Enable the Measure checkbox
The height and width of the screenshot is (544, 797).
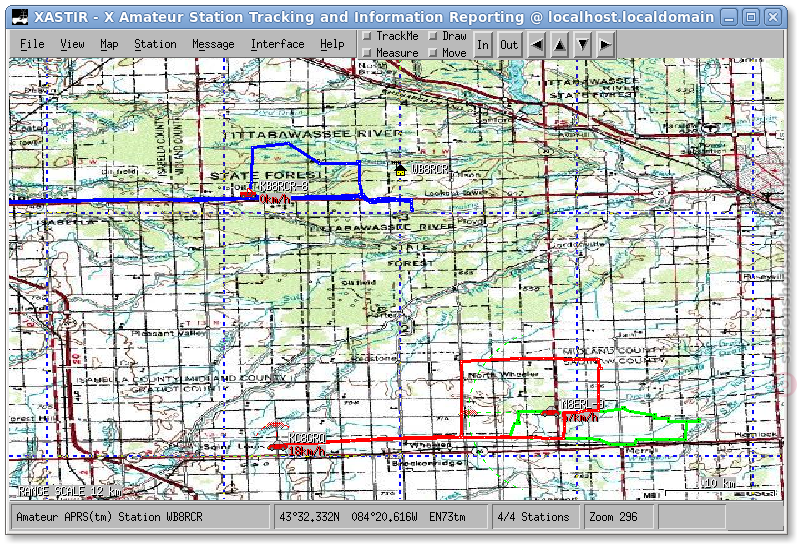pyautogui.click(x=366, y=52)
